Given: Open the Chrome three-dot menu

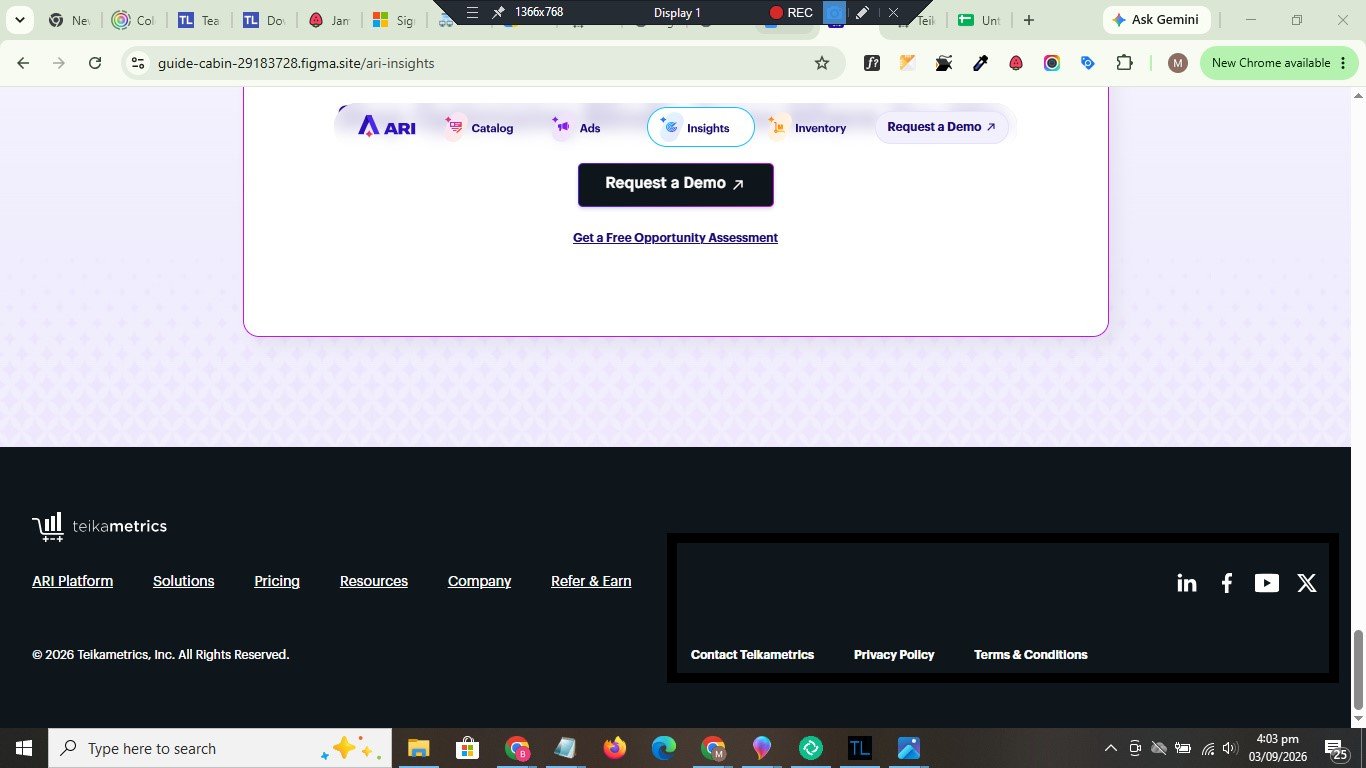Looking at the screenshot, I should point(1341,63).
